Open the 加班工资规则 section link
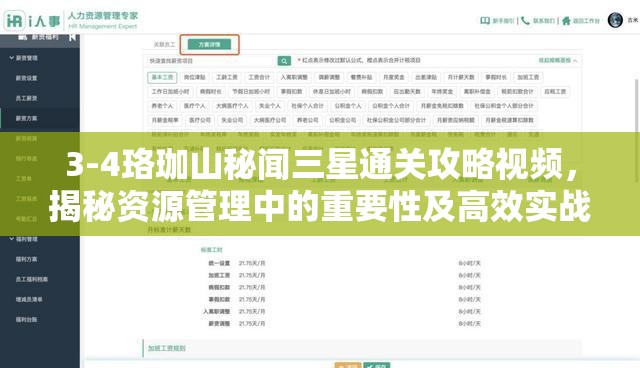The height and width of the screenshot is (368, 640). (x=167, y=348)
